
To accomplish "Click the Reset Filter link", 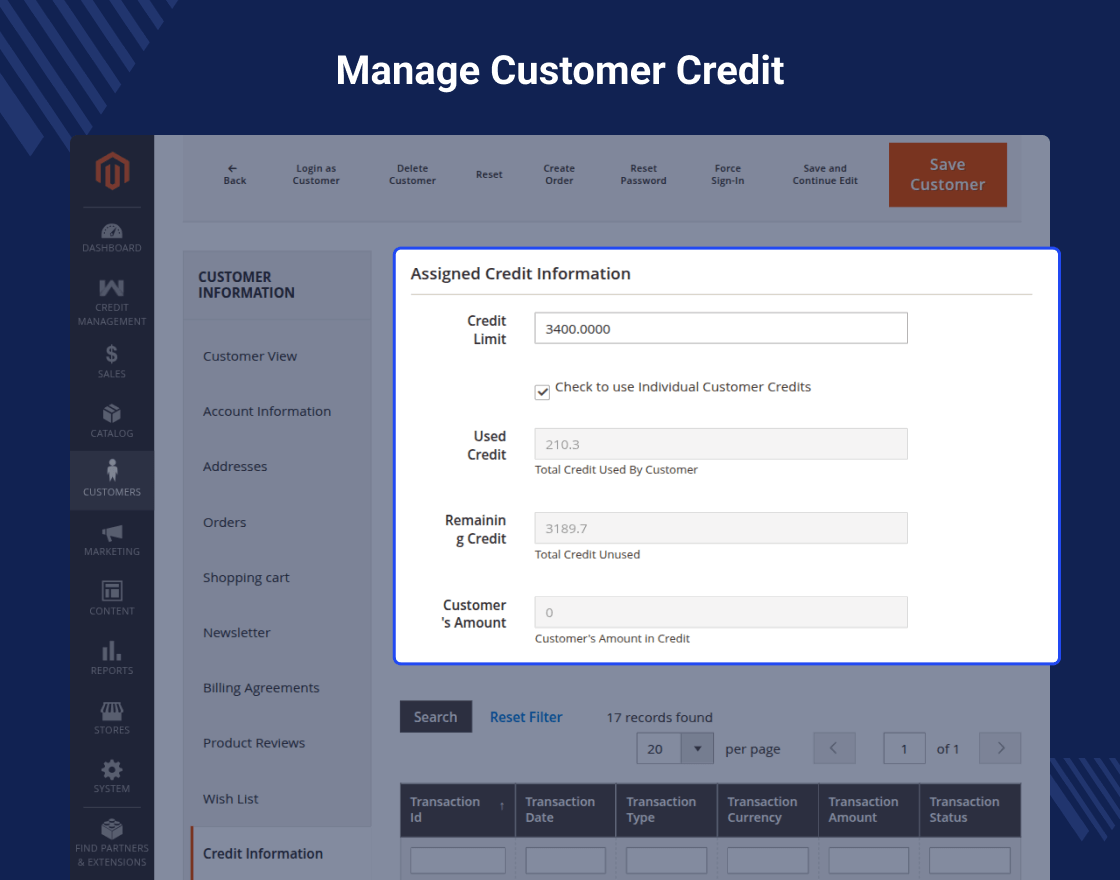I will click(526, 717).
